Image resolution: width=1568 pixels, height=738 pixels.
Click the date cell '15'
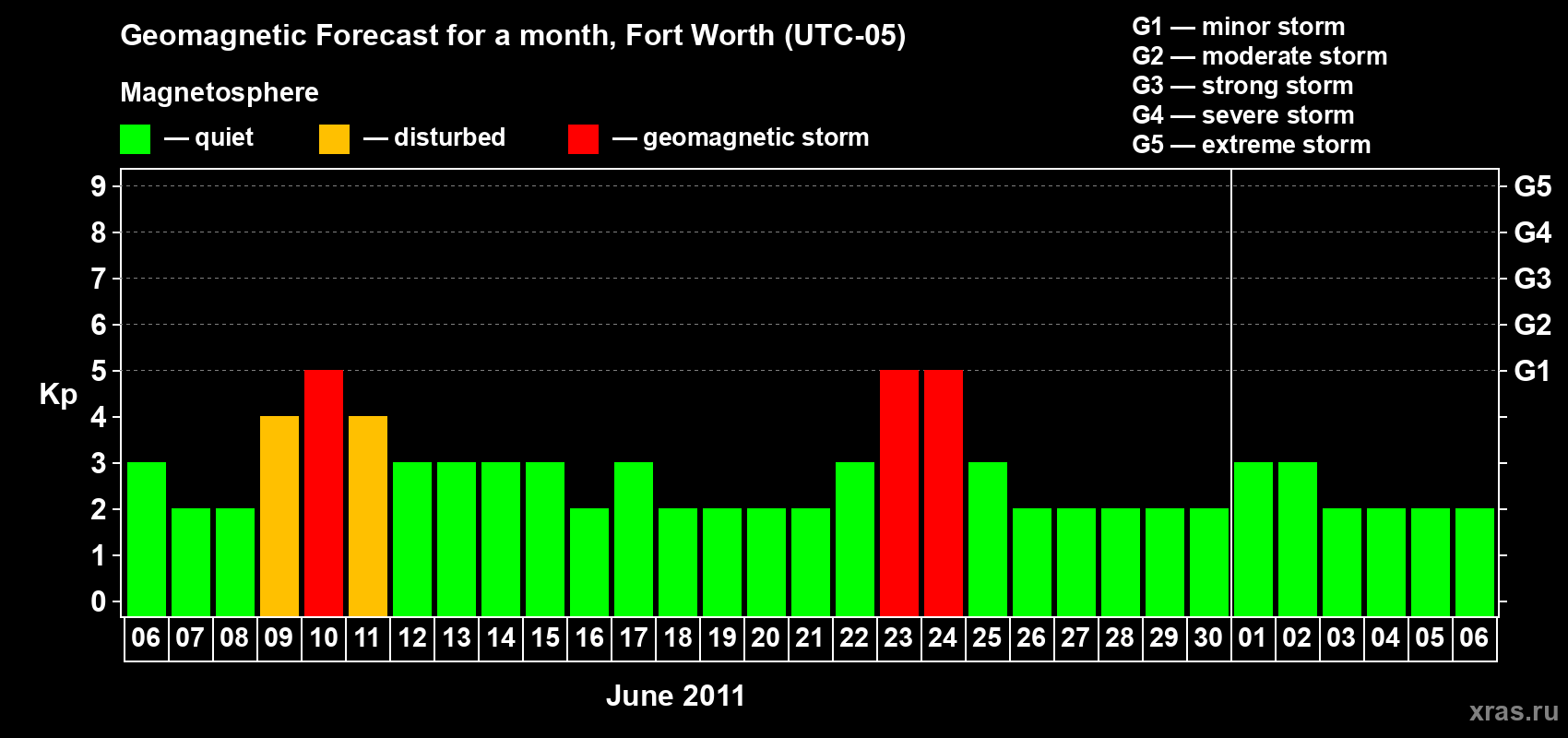pos(545,638)
